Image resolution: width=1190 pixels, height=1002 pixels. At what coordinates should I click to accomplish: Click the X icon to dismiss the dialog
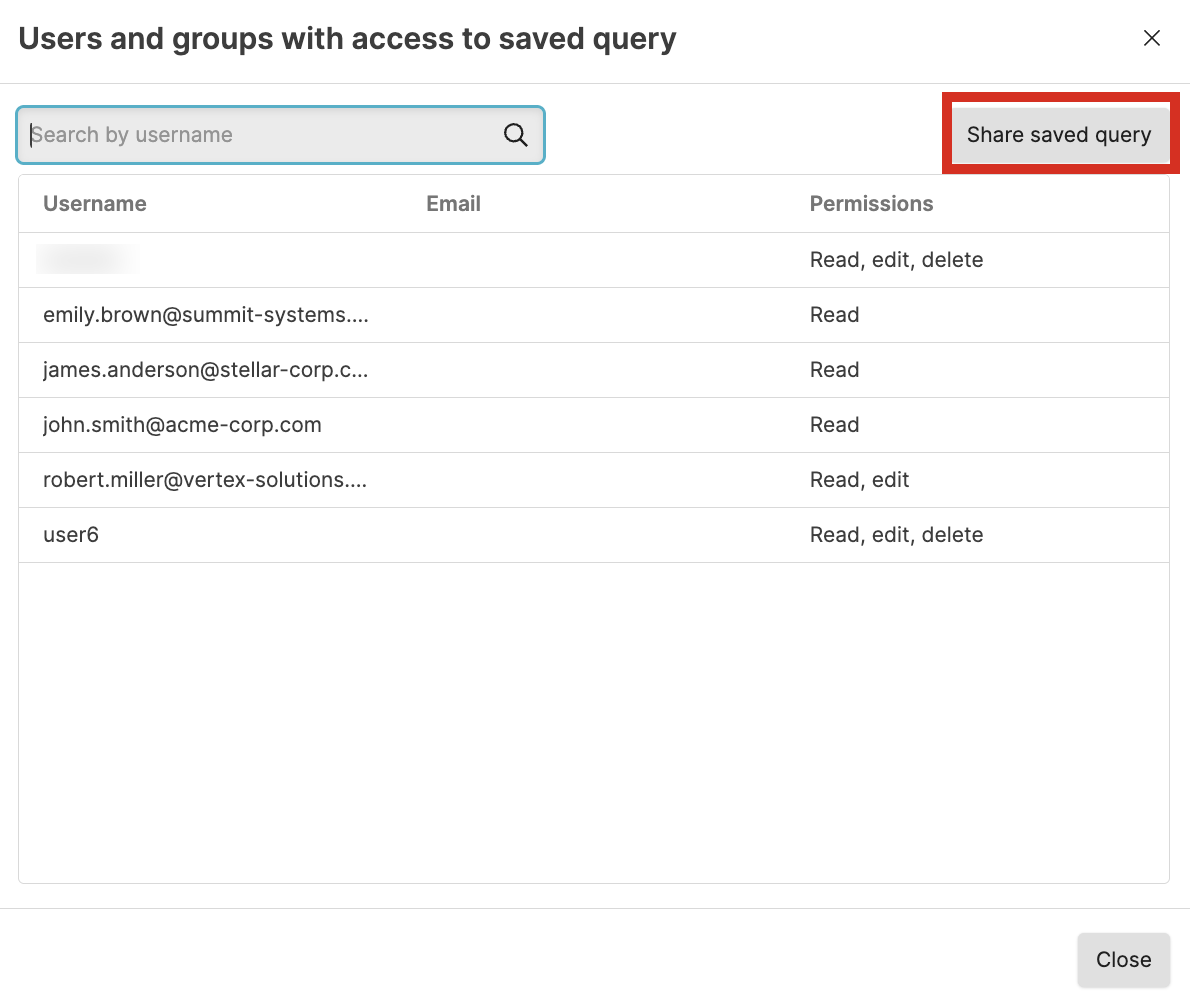click(x=1152, y=38)
